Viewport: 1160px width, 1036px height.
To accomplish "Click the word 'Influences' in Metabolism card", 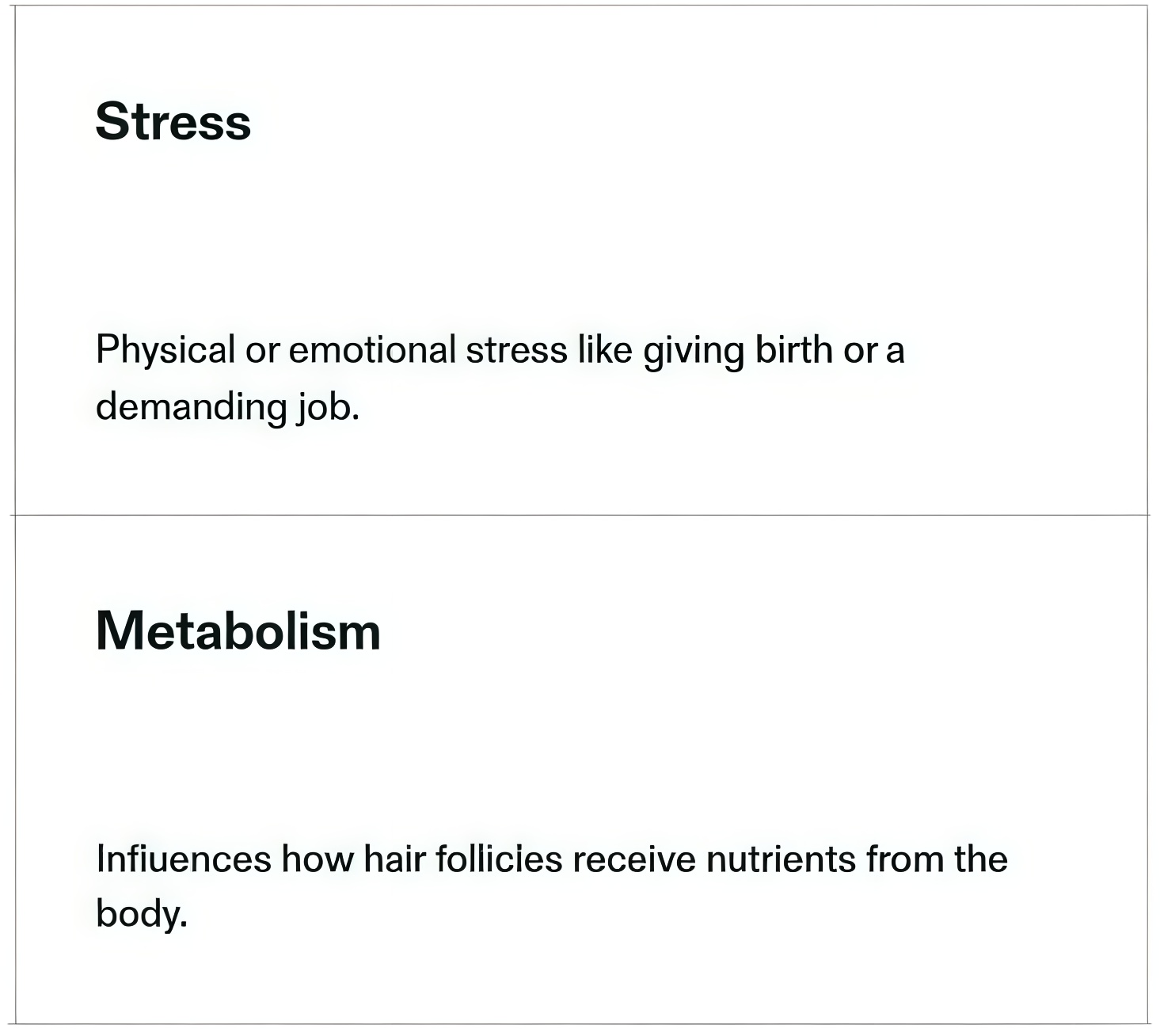I will tap(183, 859).
